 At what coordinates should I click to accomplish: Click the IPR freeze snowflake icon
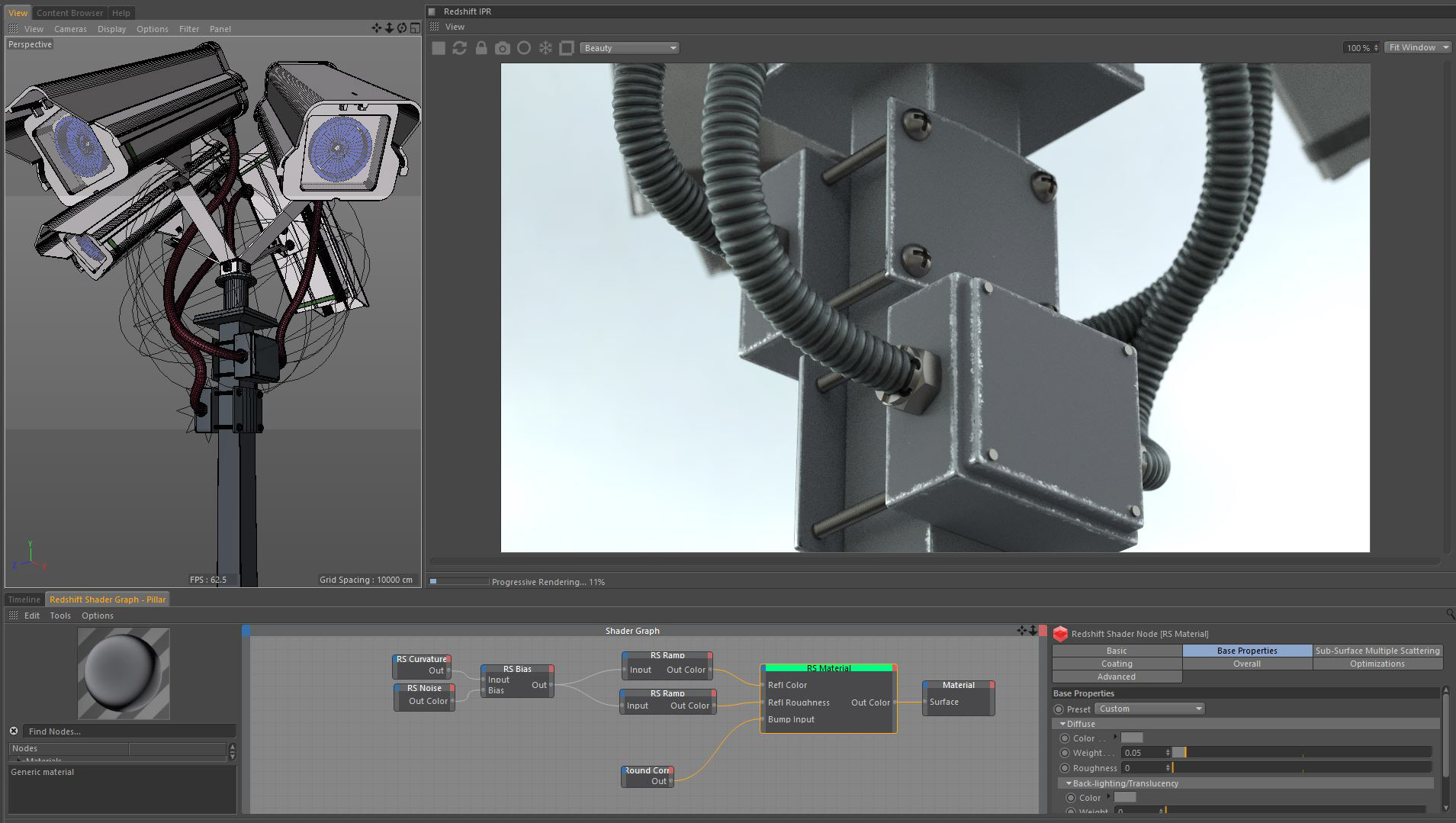[x=545, y=48]
